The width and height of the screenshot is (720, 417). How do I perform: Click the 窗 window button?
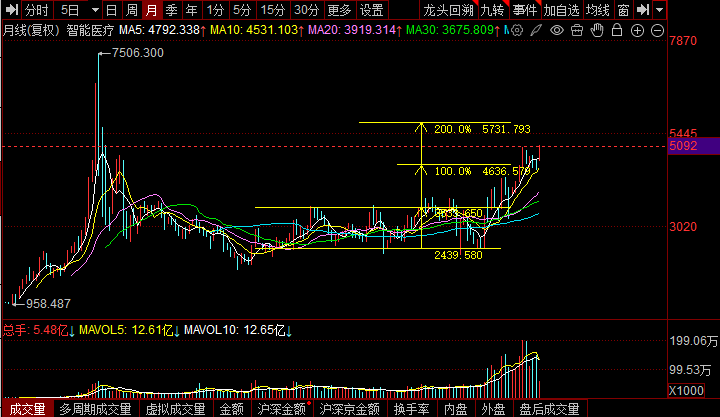(623, 10)
